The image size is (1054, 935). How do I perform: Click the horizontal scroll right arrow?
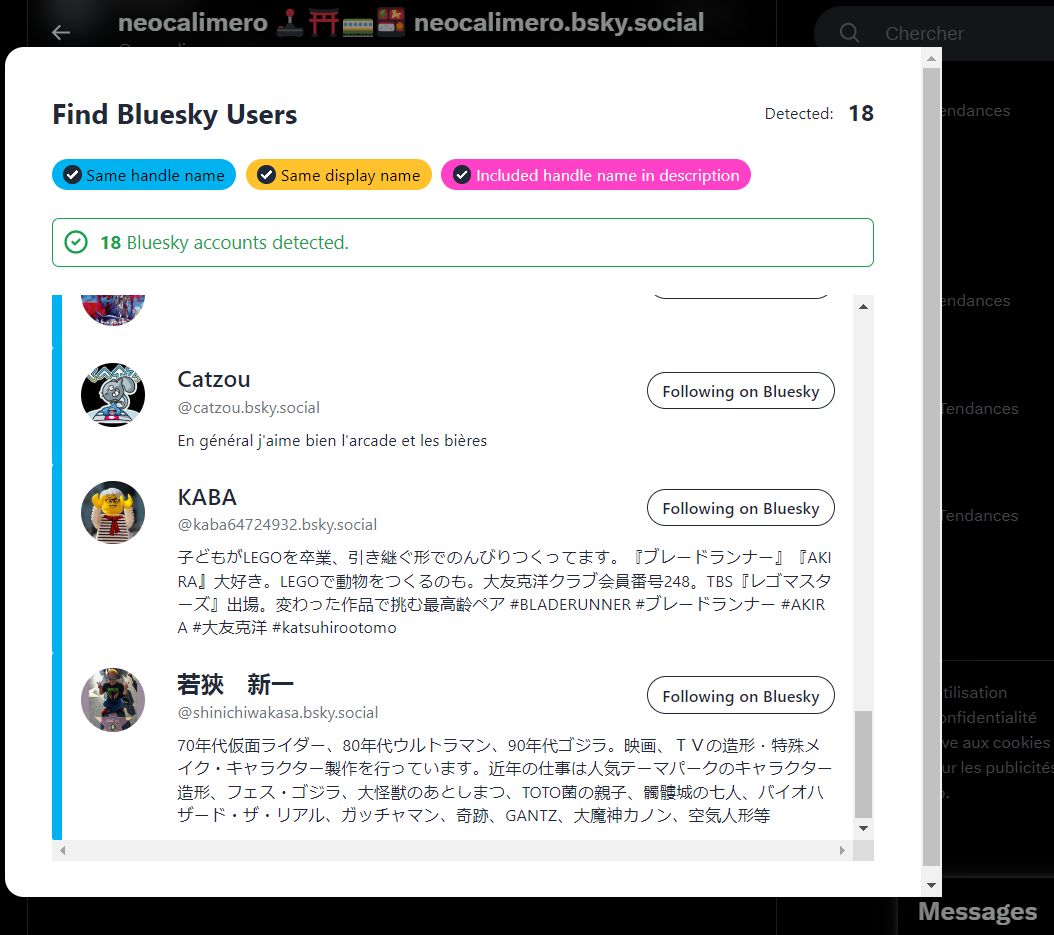click(x=842, y=850)
